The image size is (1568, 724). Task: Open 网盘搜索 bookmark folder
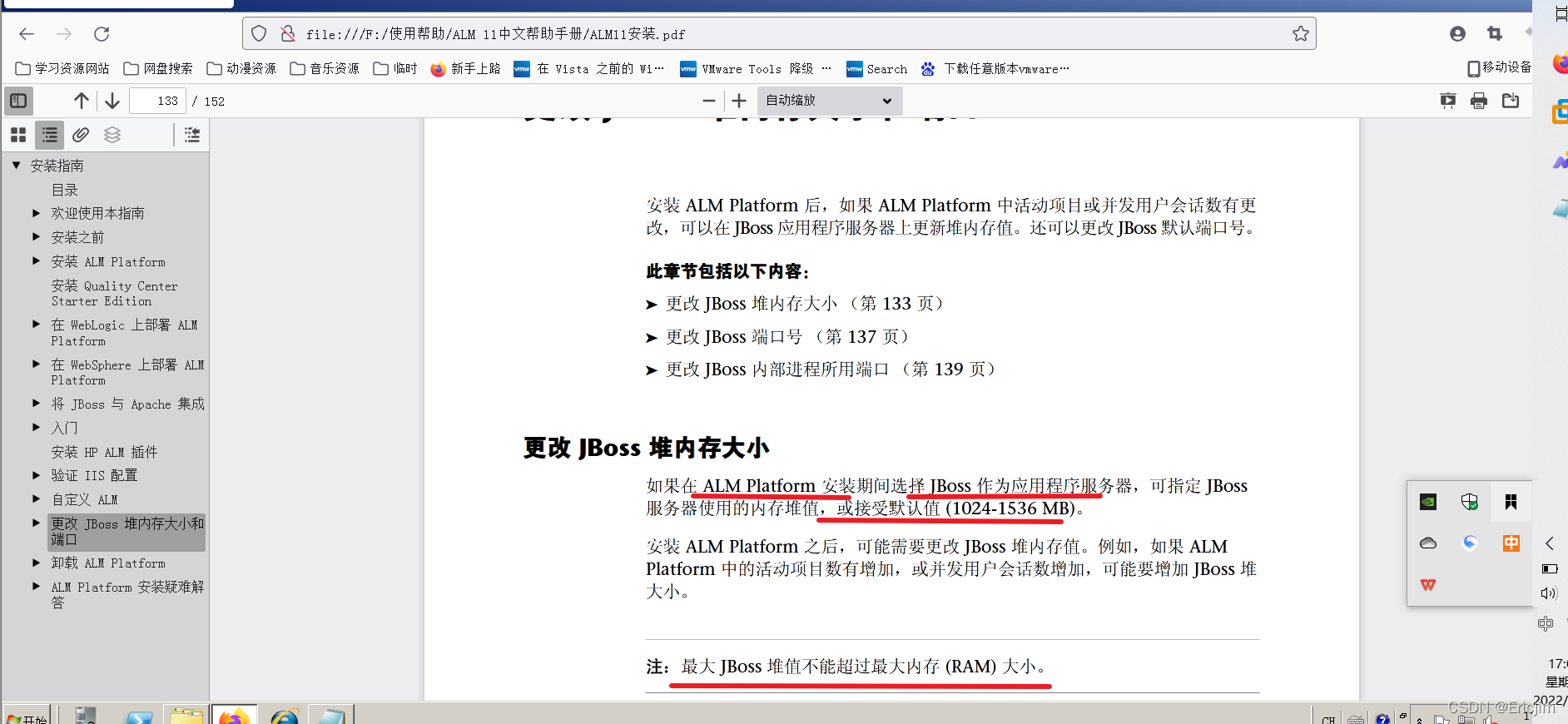[158, 68]
